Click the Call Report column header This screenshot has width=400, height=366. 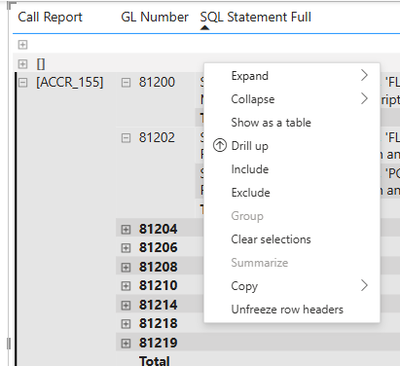(50, 17)
